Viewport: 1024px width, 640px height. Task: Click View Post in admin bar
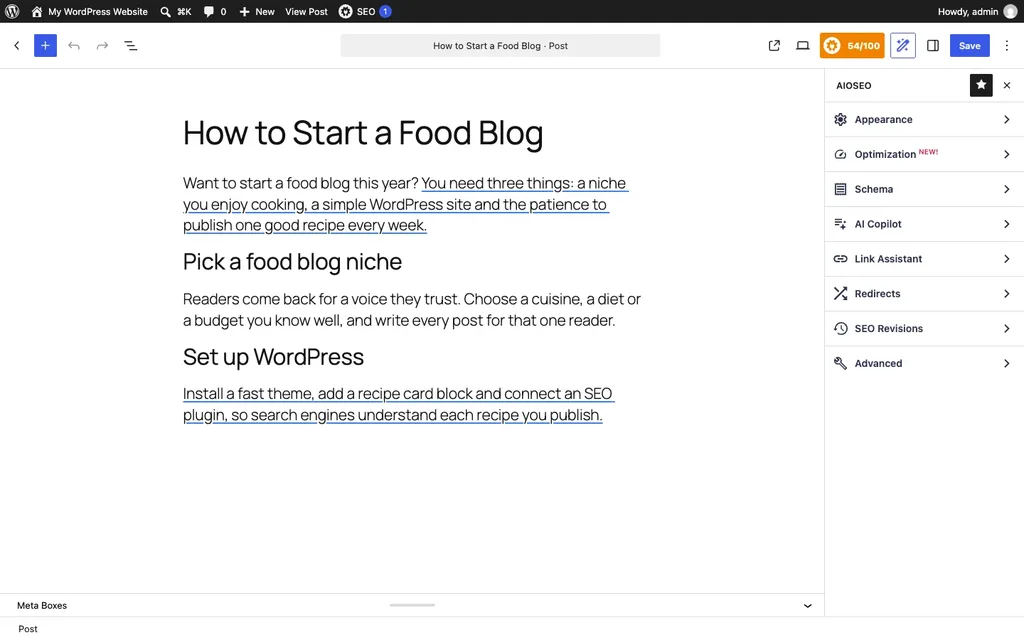click(306, 11)
